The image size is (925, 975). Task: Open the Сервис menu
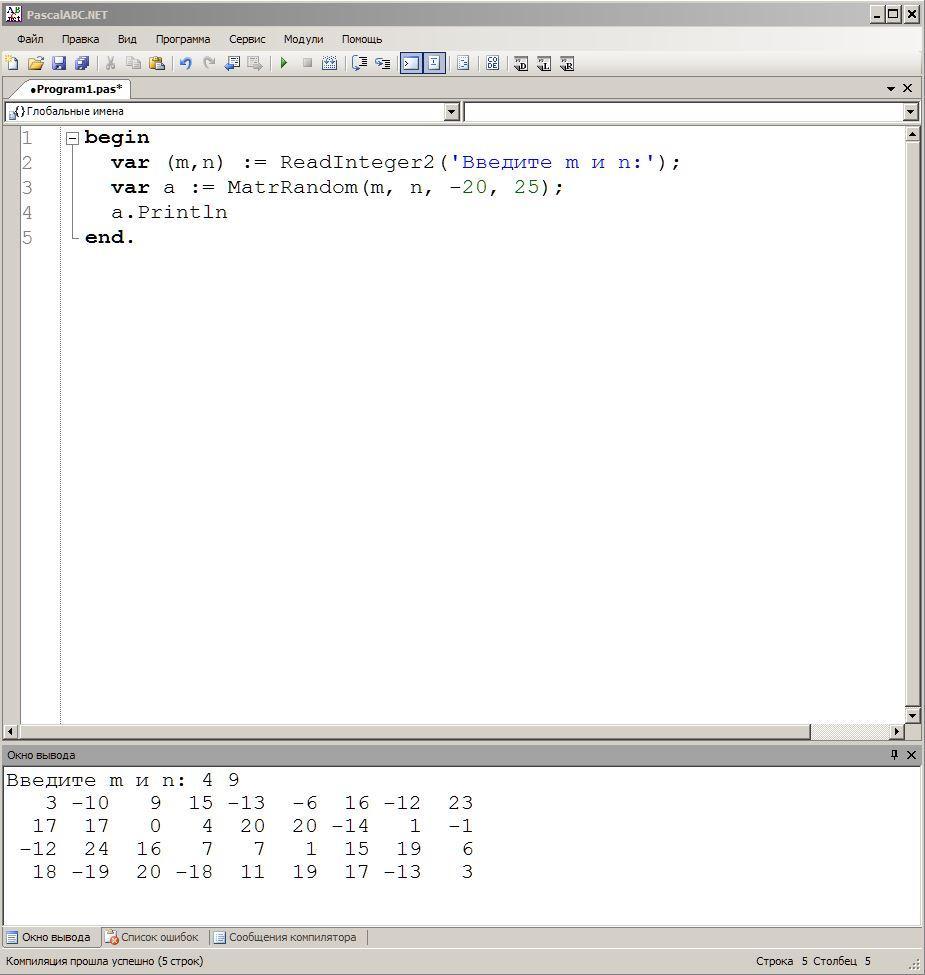pyautogui.click(x=247, y=39)
